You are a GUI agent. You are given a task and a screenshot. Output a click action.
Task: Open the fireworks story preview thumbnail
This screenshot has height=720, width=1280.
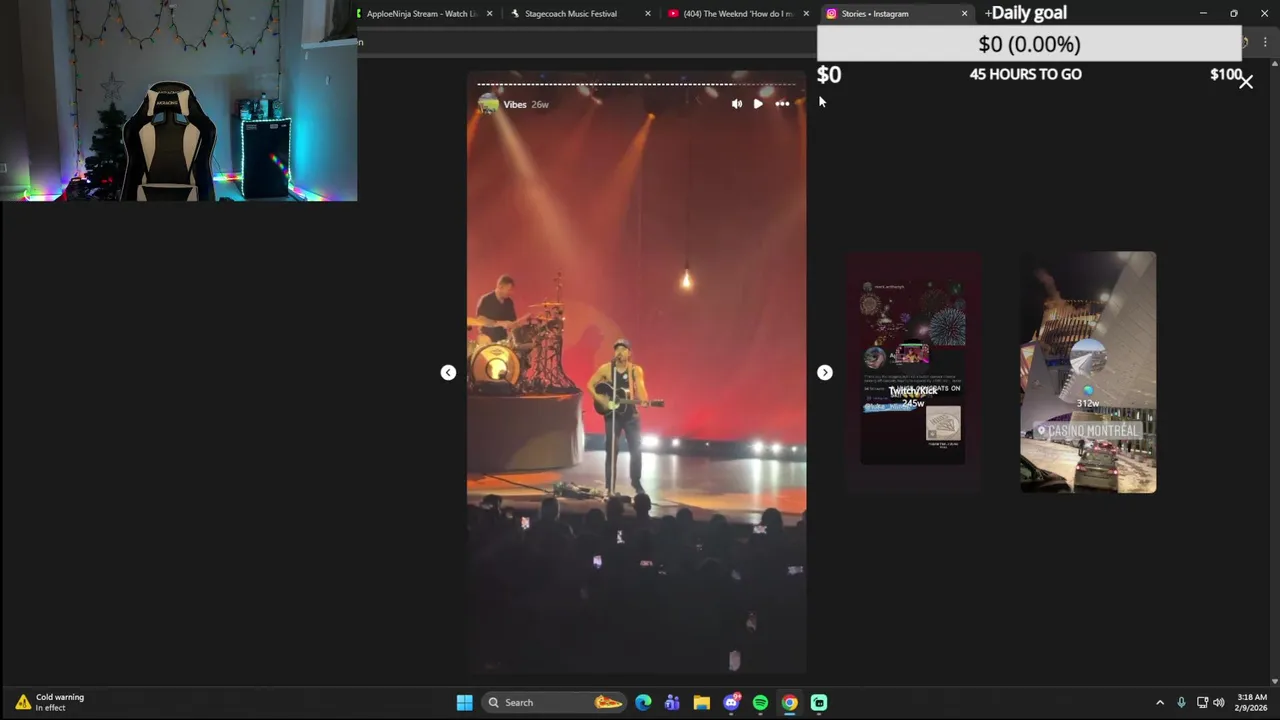pos(913,372)
